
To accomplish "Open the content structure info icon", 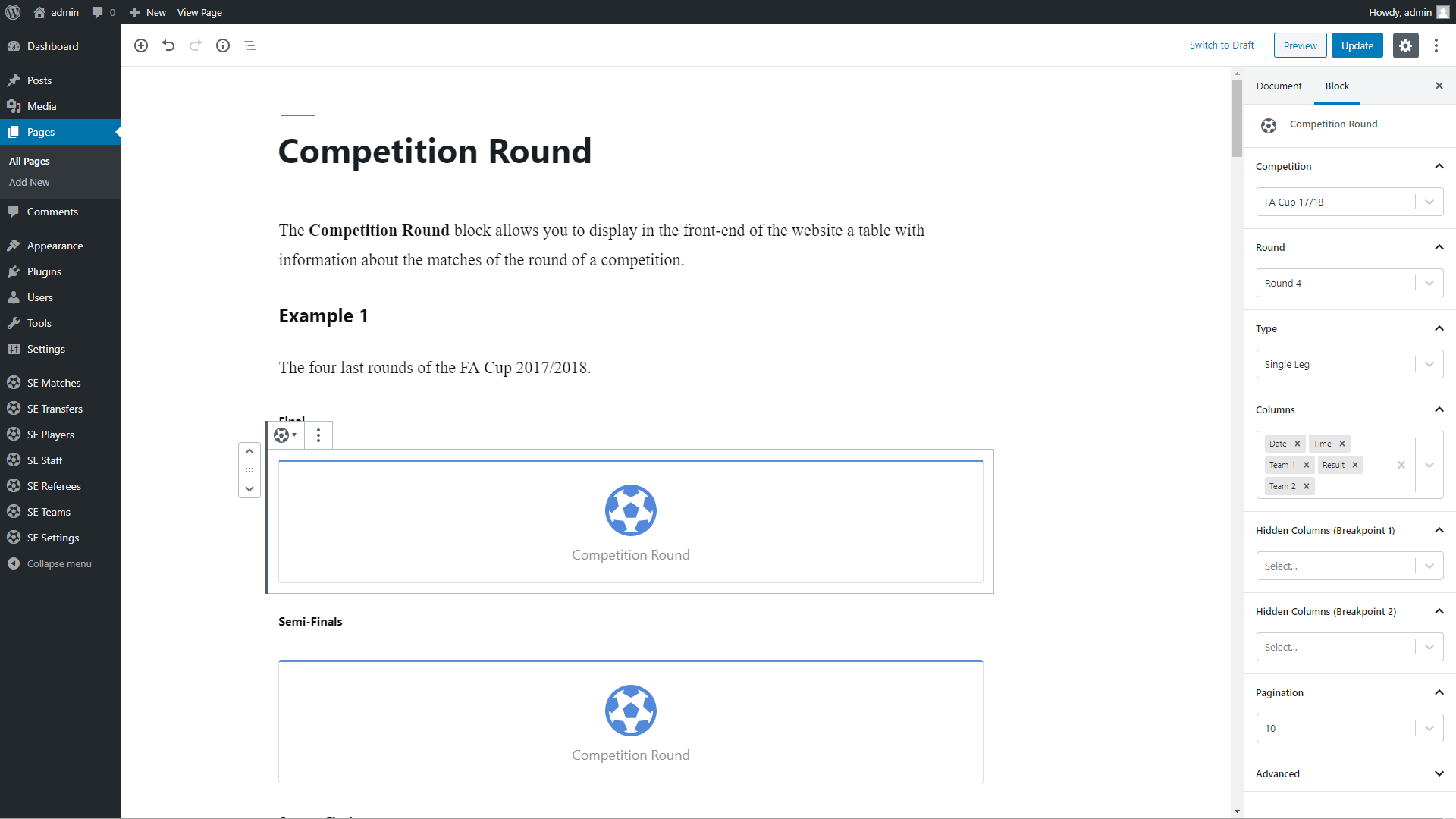I will (x=223, y=45).
